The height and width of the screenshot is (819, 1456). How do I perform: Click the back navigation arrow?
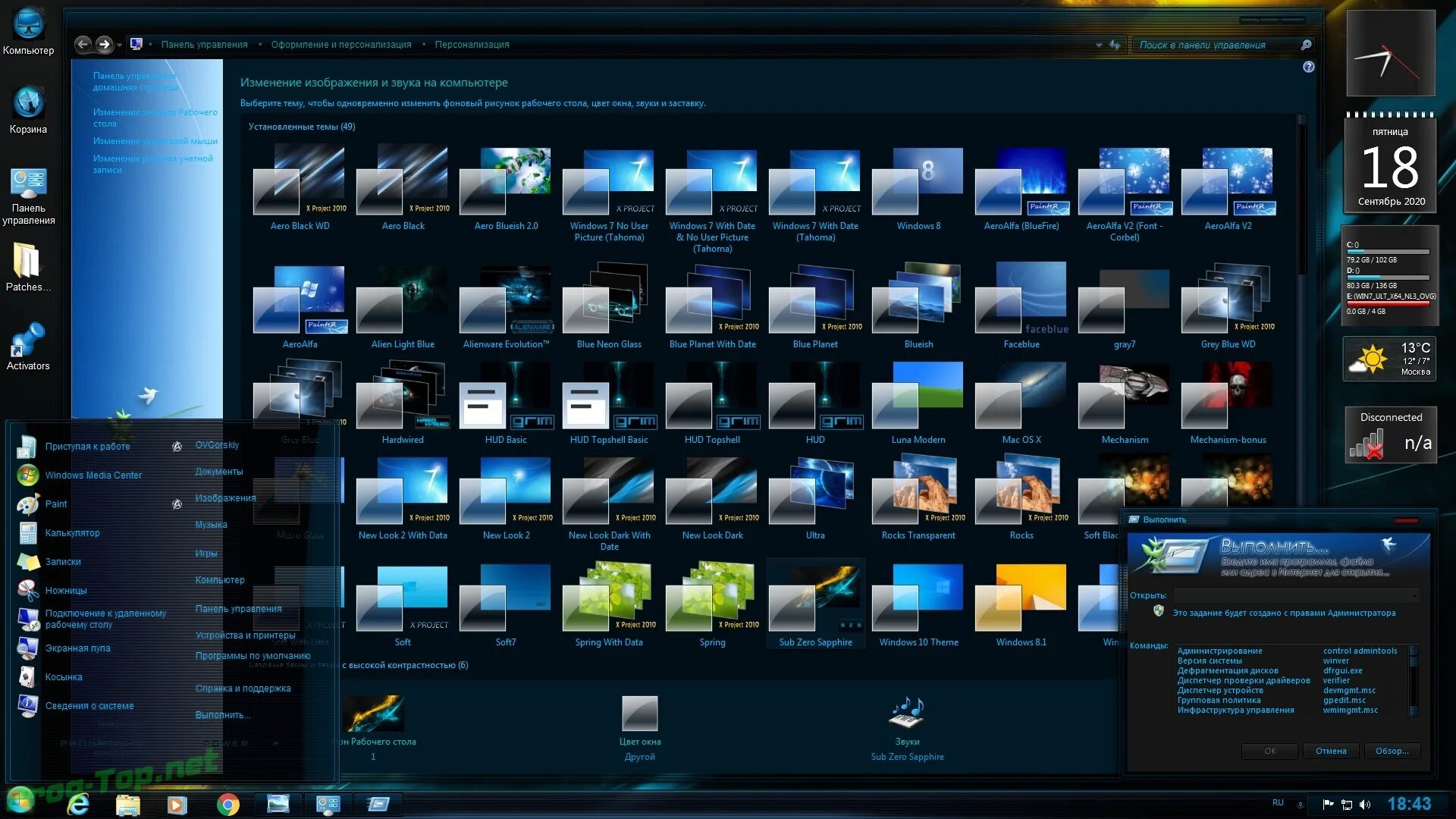tap(83, 45)
